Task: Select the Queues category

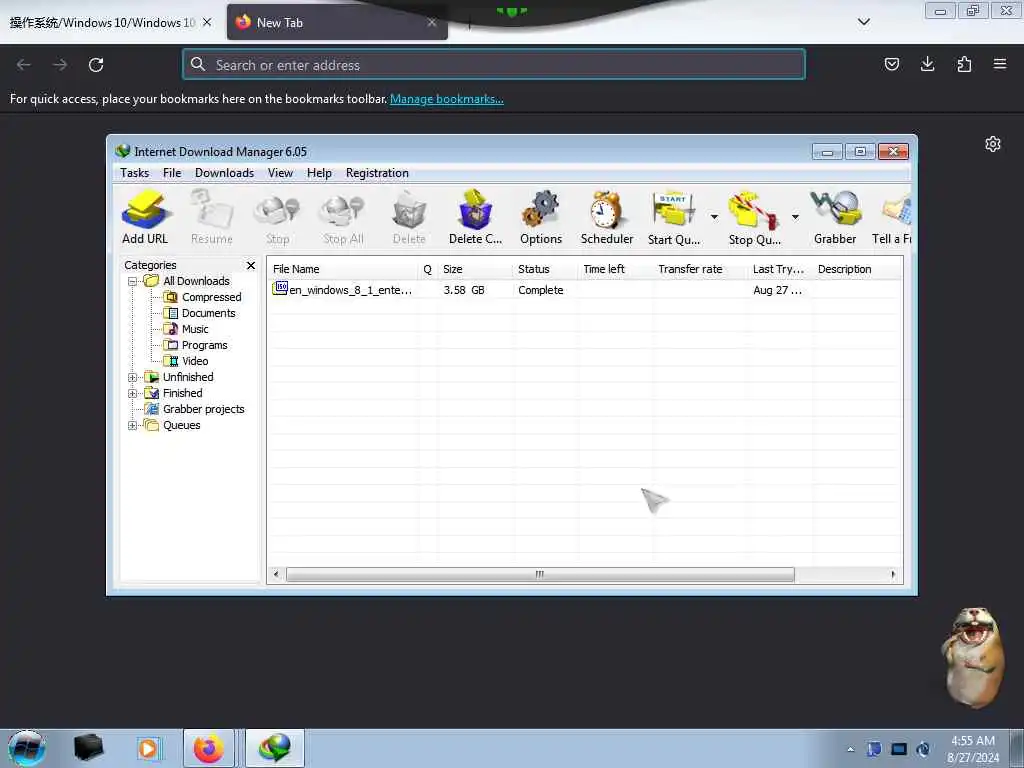Action: click(182, 425)
